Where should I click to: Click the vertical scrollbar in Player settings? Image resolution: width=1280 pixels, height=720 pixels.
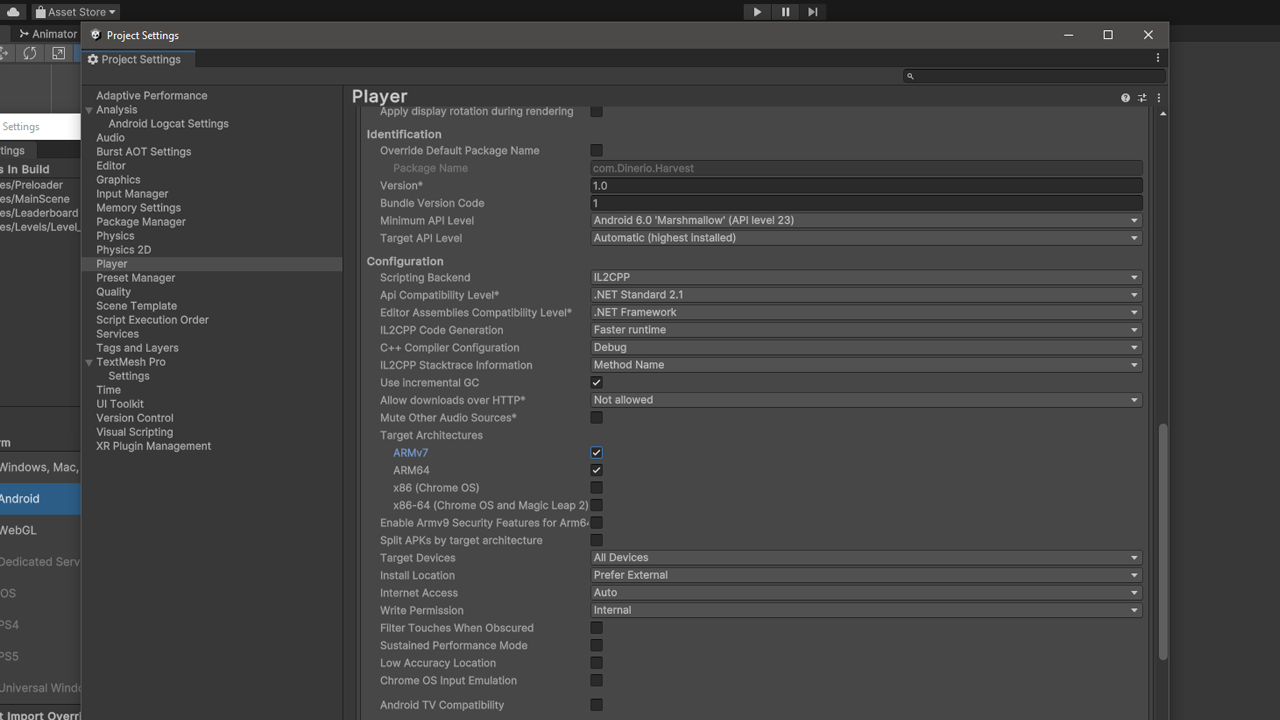(1162, 540)
